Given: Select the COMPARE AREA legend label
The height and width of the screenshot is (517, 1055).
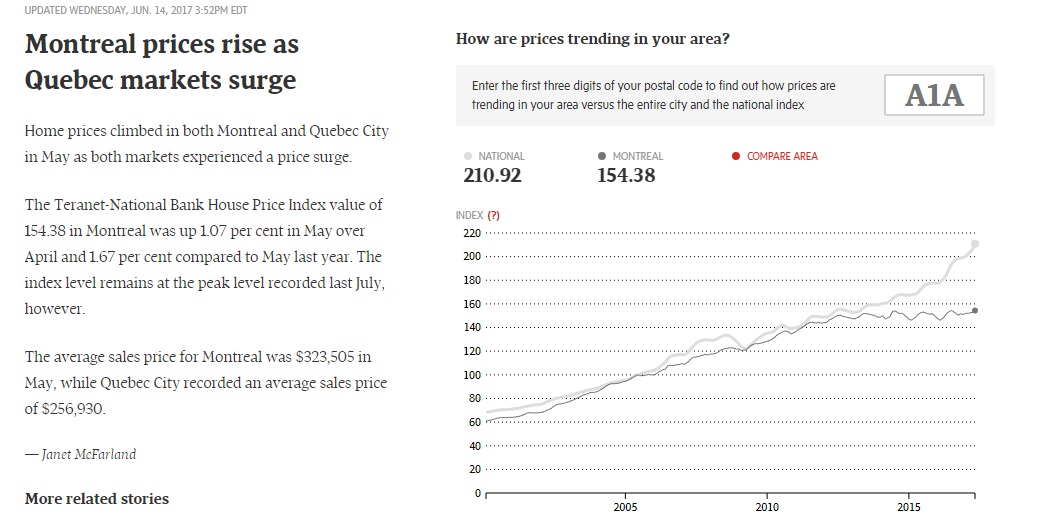Looking at the screenshot, I should 782,156.
